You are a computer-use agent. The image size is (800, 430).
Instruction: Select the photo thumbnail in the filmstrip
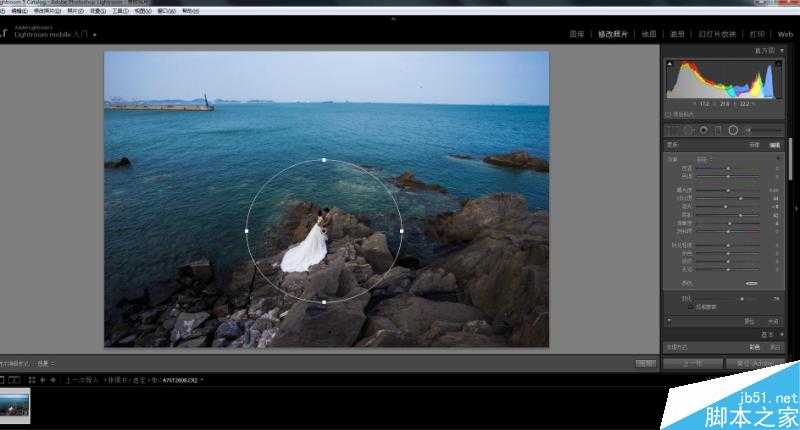[x=16, y=403]
